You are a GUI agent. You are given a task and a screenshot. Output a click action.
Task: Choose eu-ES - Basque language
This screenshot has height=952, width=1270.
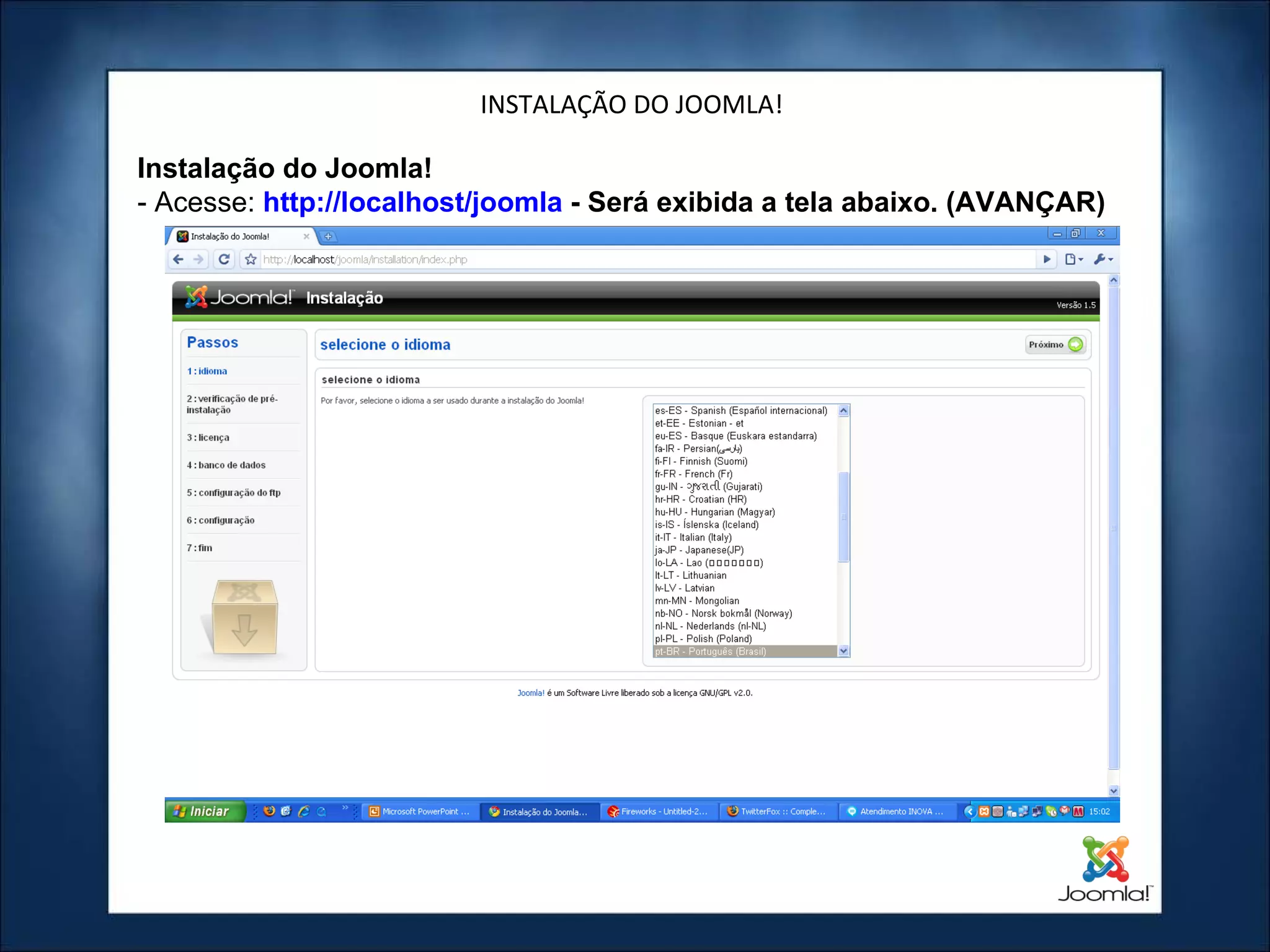click(x=745, y=436)
